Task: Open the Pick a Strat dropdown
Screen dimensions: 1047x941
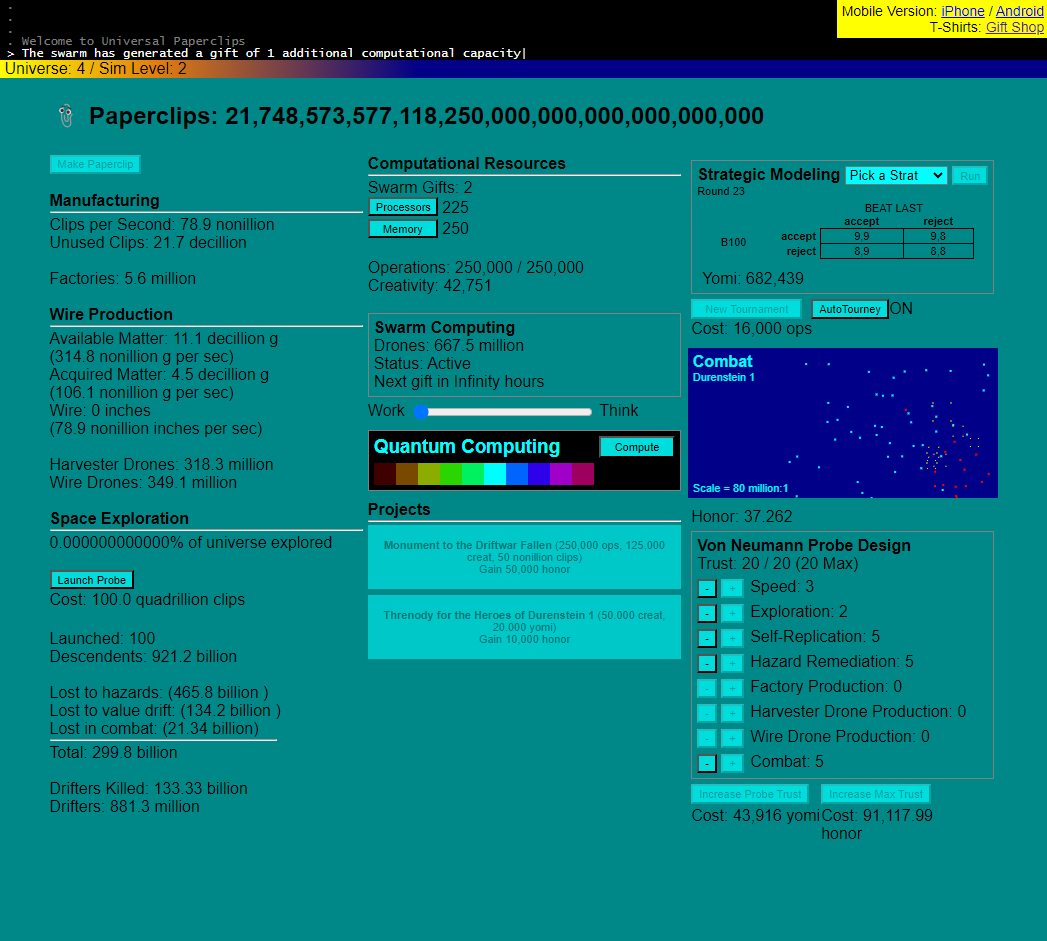Action: 896,176
